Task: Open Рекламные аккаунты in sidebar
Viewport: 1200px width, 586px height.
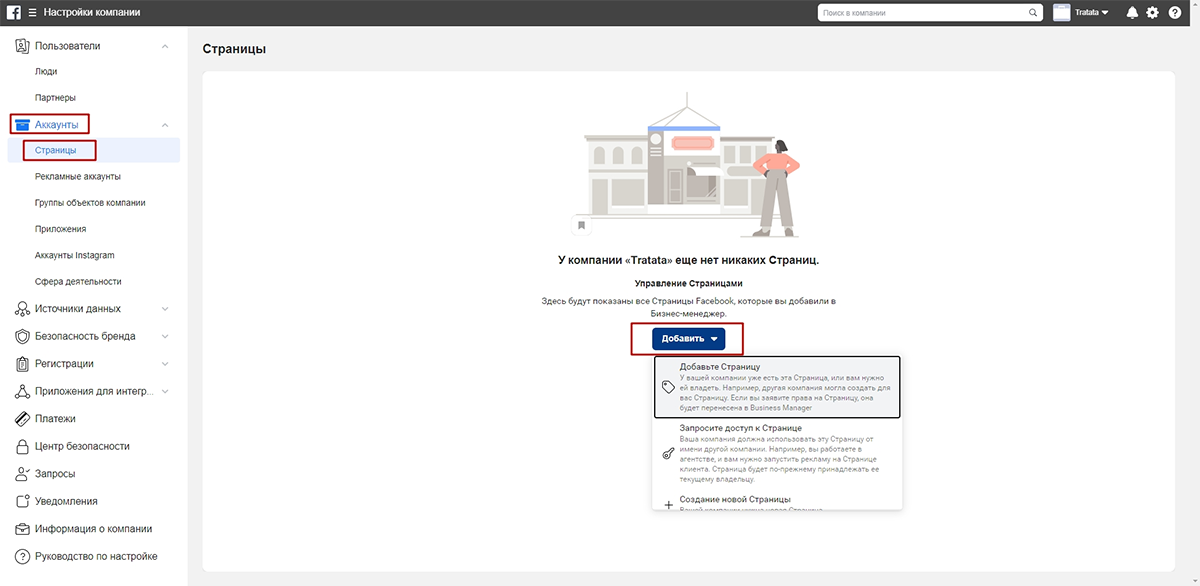Action: pos(78,176)
